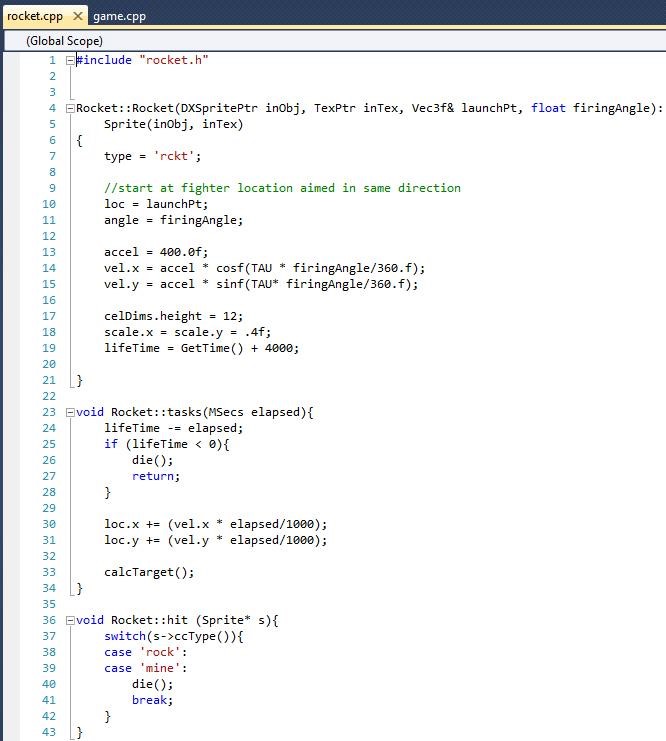Collapse the #include region at line 1
This screenshot has height=741, width=666.
pos(70,60)
